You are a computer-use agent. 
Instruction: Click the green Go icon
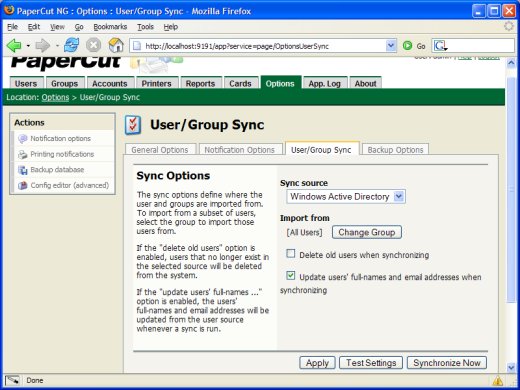(x=407, y=45)
